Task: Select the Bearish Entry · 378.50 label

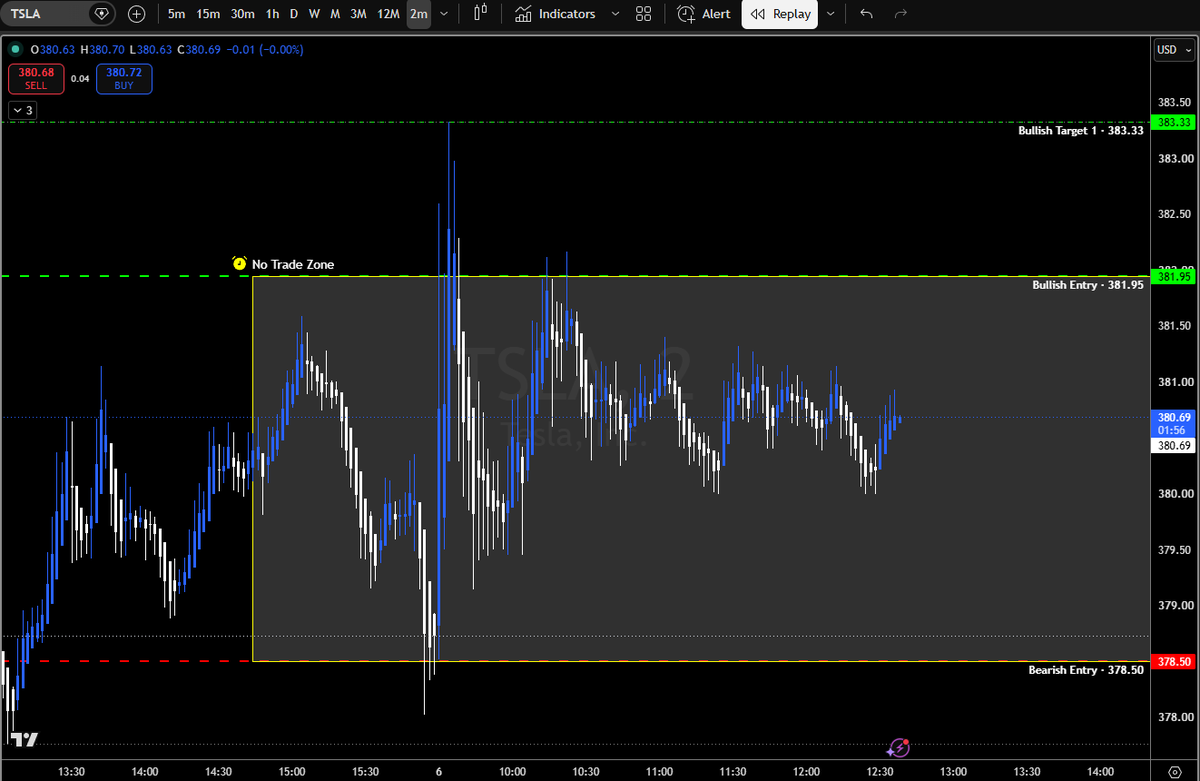Action: point(1086,670)
